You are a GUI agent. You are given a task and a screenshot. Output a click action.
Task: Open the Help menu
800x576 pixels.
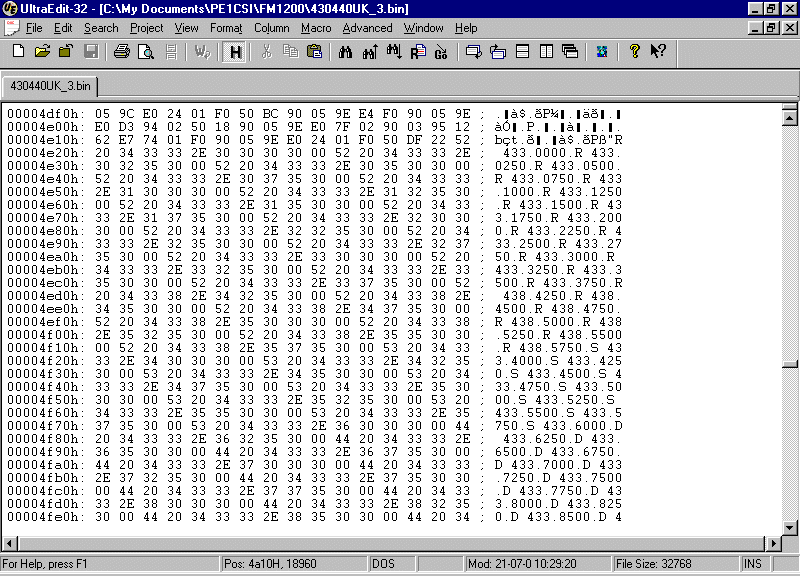tap(466, 28)
